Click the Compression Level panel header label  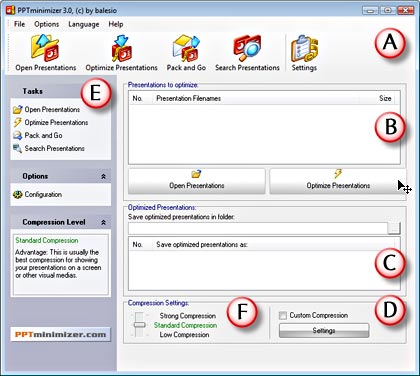click(54, 222)
